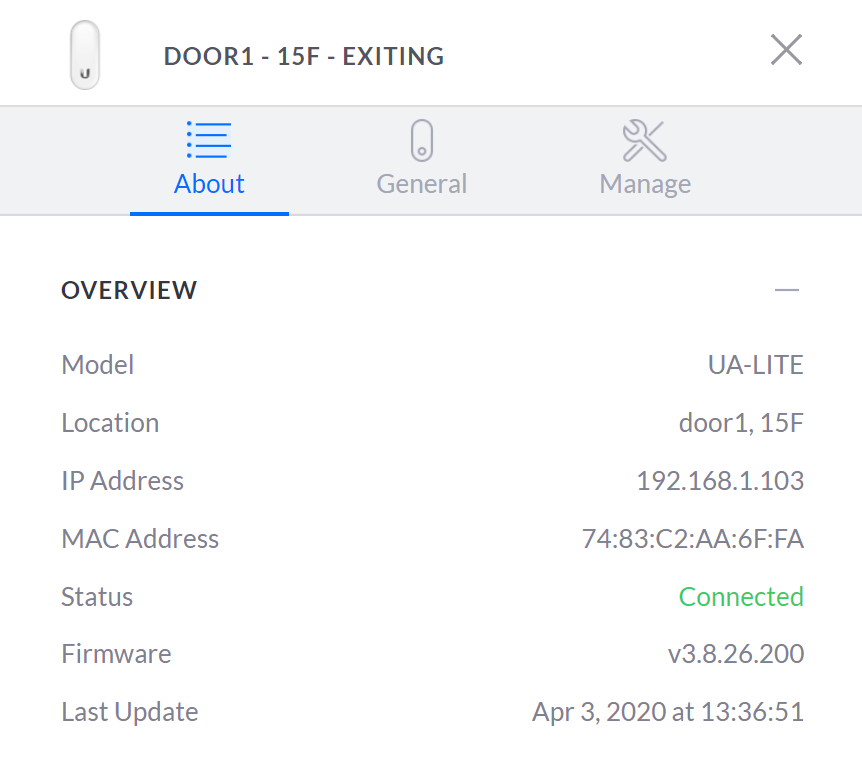Select the MAC address value
The width and height of the screenshot is (862, 779).
(693, 539)
